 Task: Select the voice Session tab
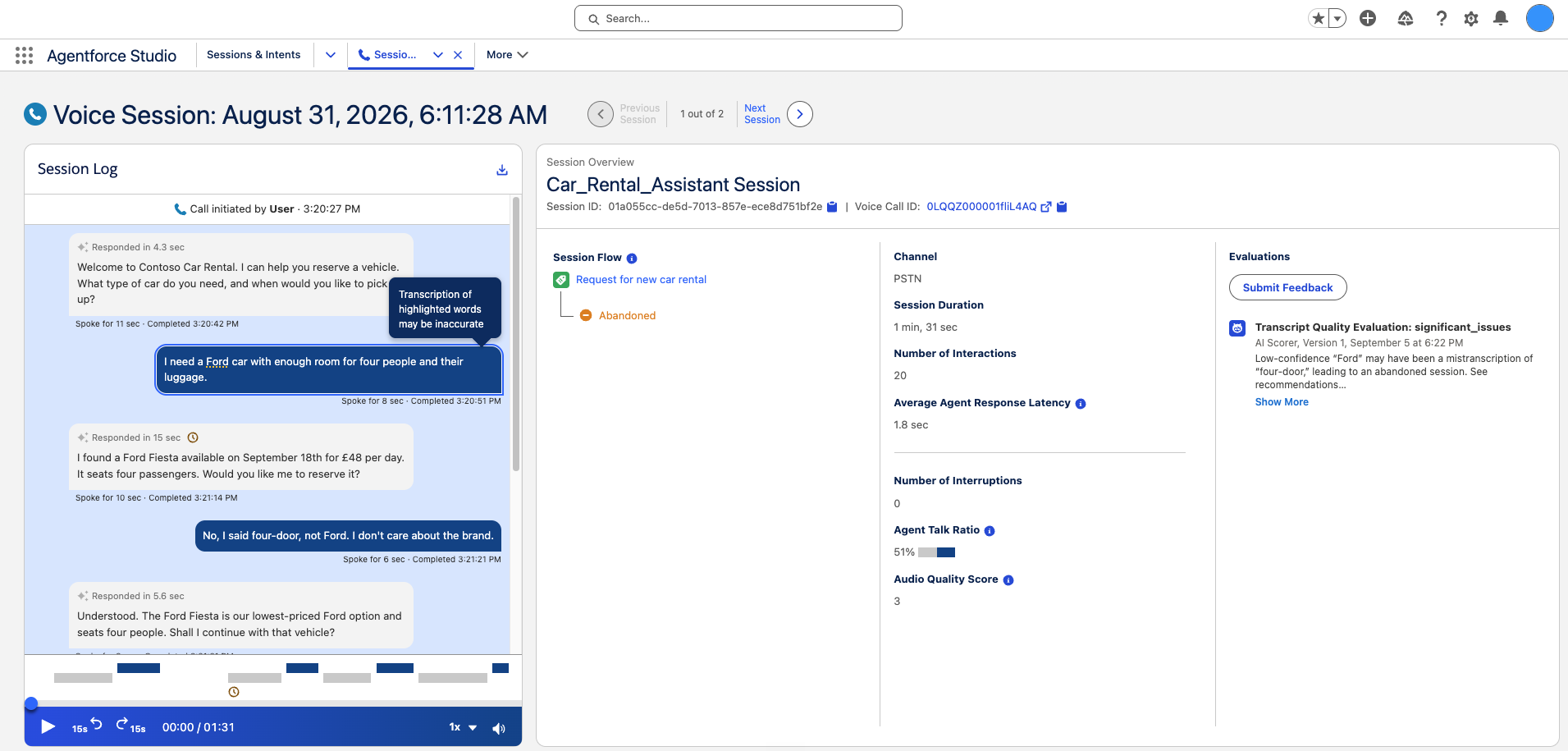tap(387, 55)
